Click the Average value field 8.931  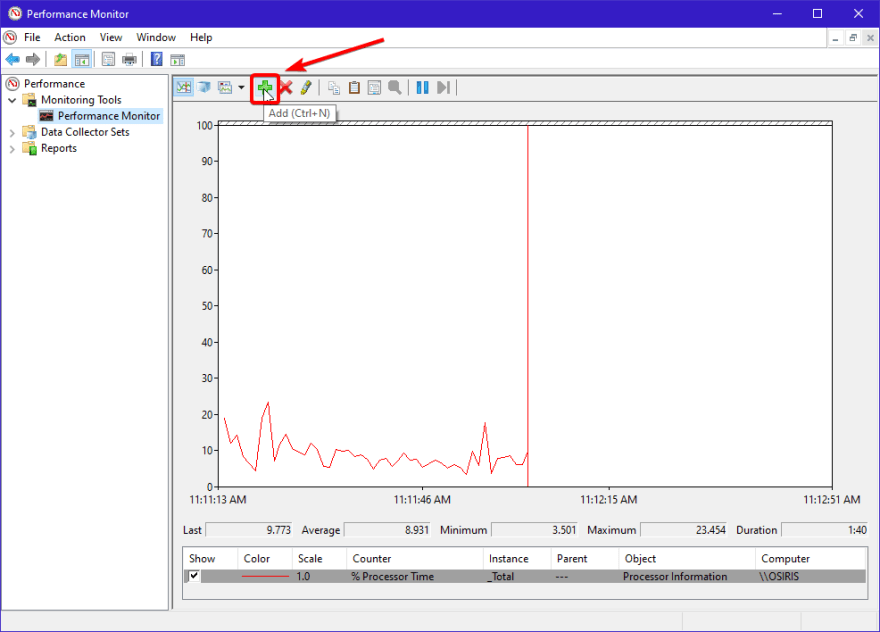click(387, 530)
